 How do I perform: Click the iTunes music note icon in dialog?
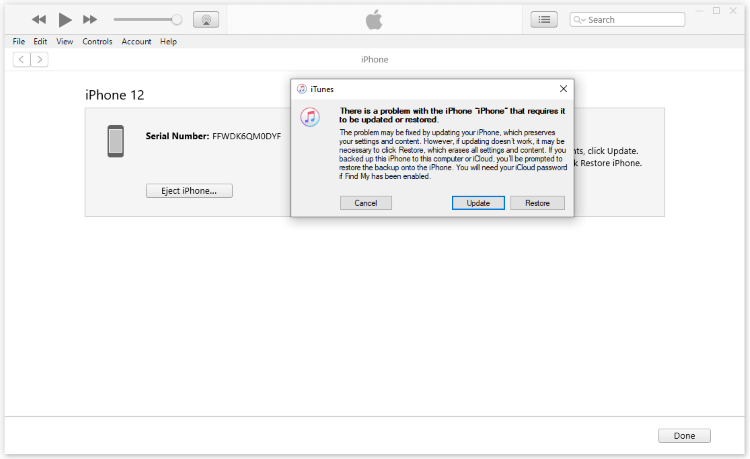pos(310,117)
